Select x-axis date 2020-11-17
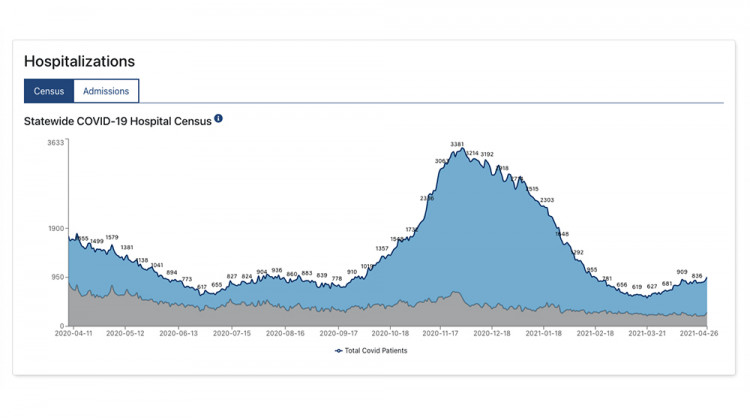Screen dimensions: 750x420 441,333
